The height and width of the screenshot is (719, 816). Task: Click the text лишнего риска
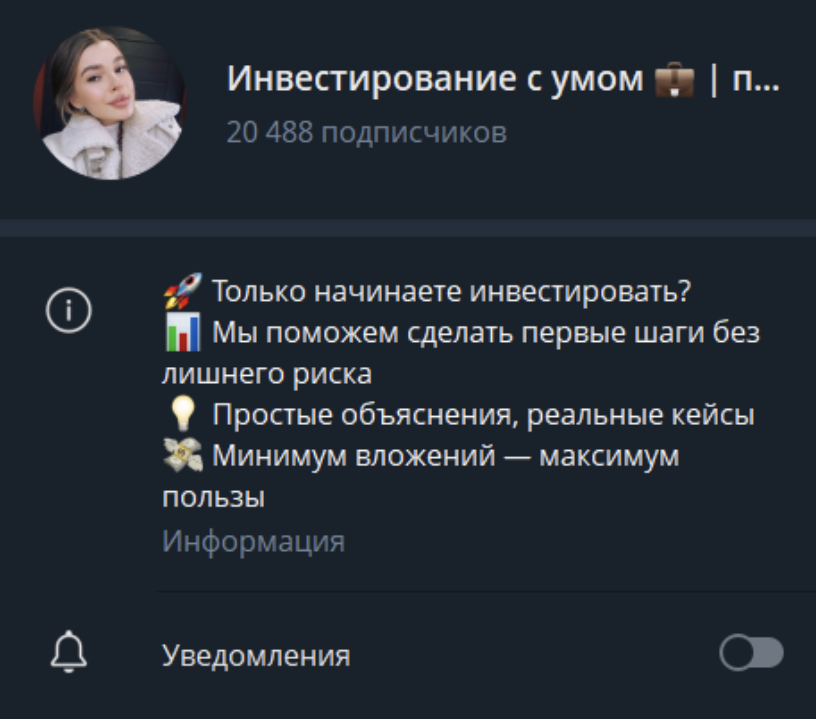point(267,375)
